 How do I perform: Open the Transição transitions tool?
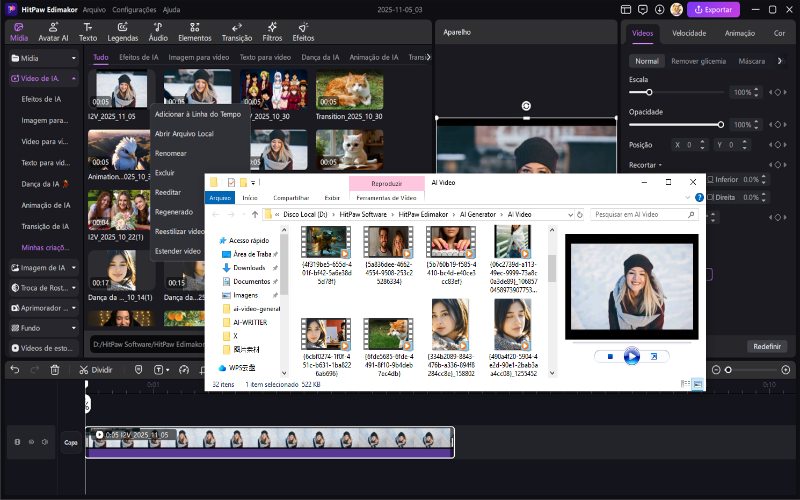coord(236,31)
